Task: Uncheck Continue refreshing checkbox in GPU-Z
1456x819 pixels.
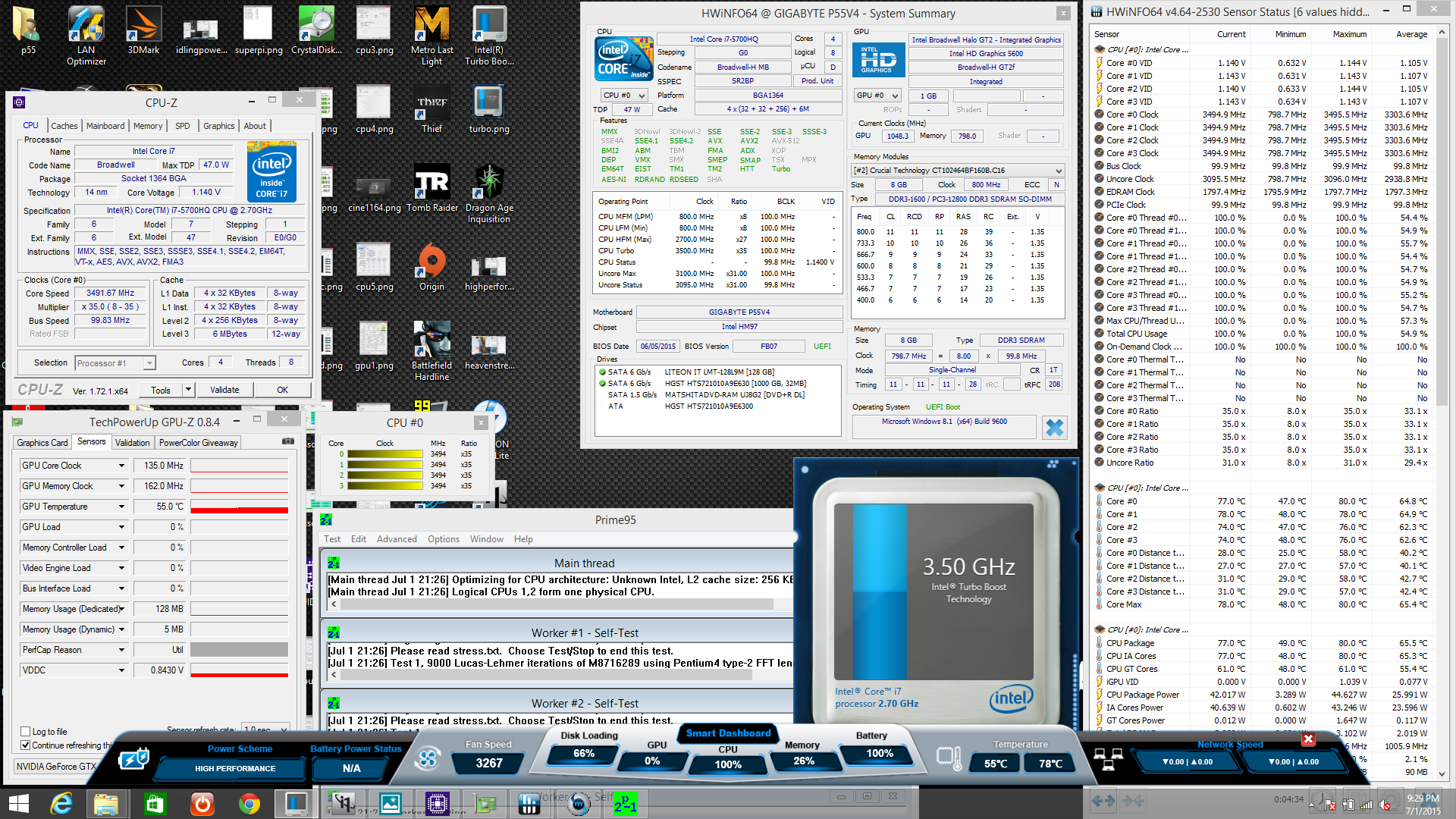Action: pos(26,745)
